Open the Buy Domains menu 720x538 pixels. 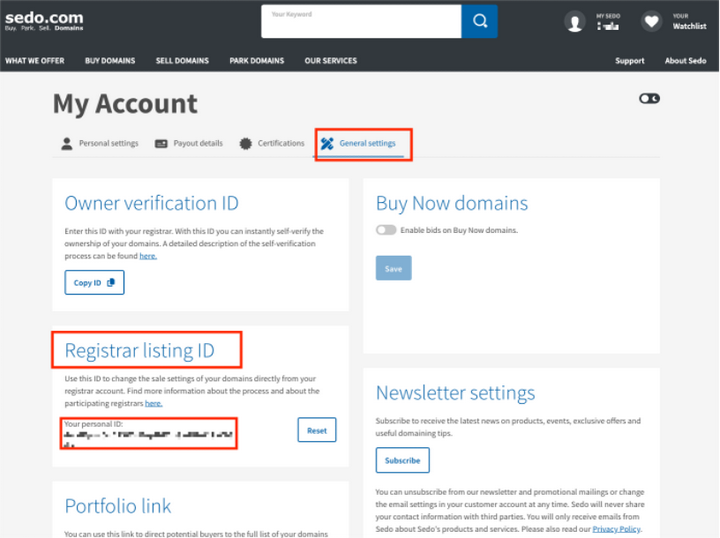[x=110, y=61]
